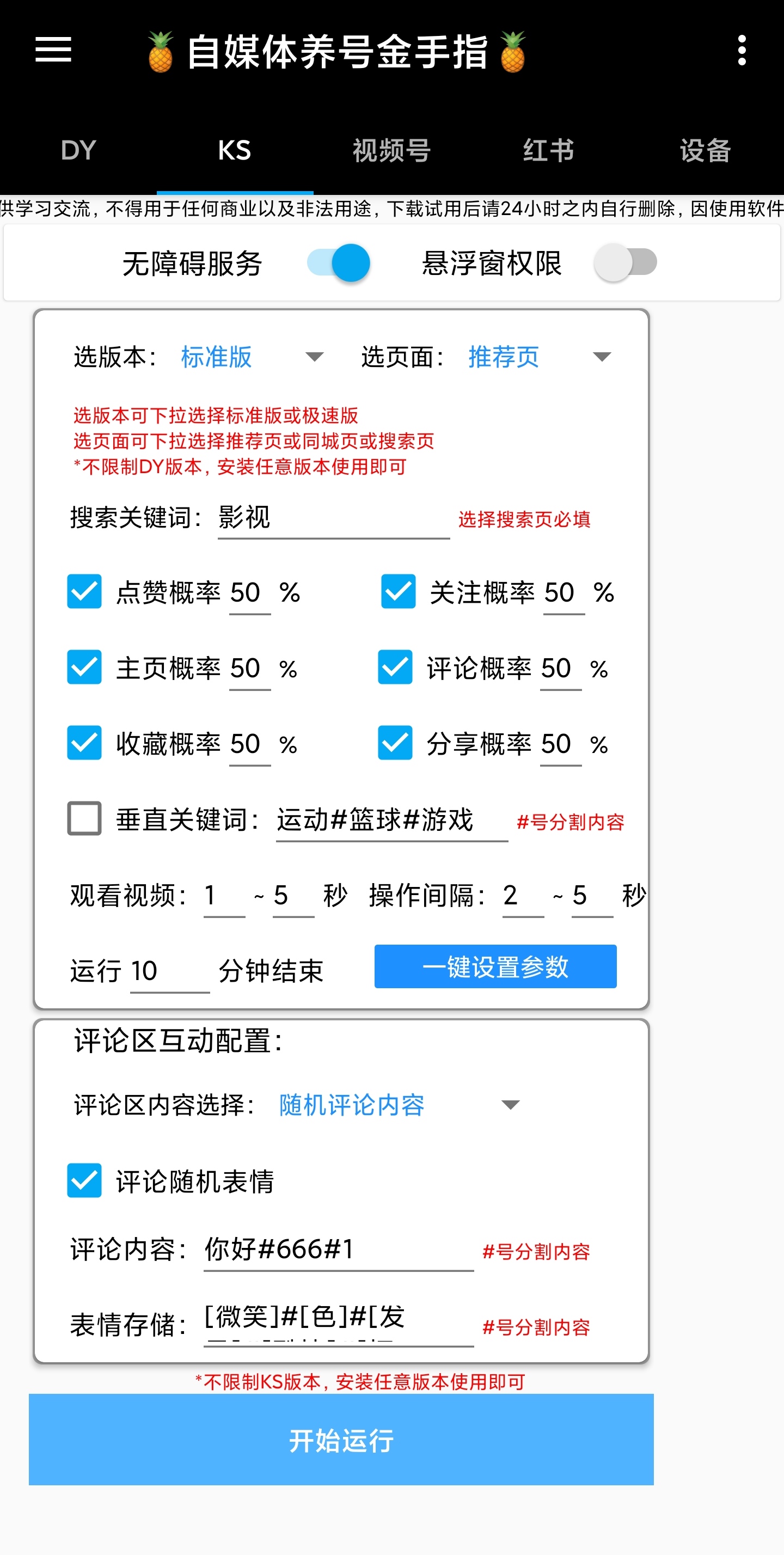The height and width of the screenshot is (1555, 784).
Task: Switch to the DY tab
Action: tap(78, 150)
